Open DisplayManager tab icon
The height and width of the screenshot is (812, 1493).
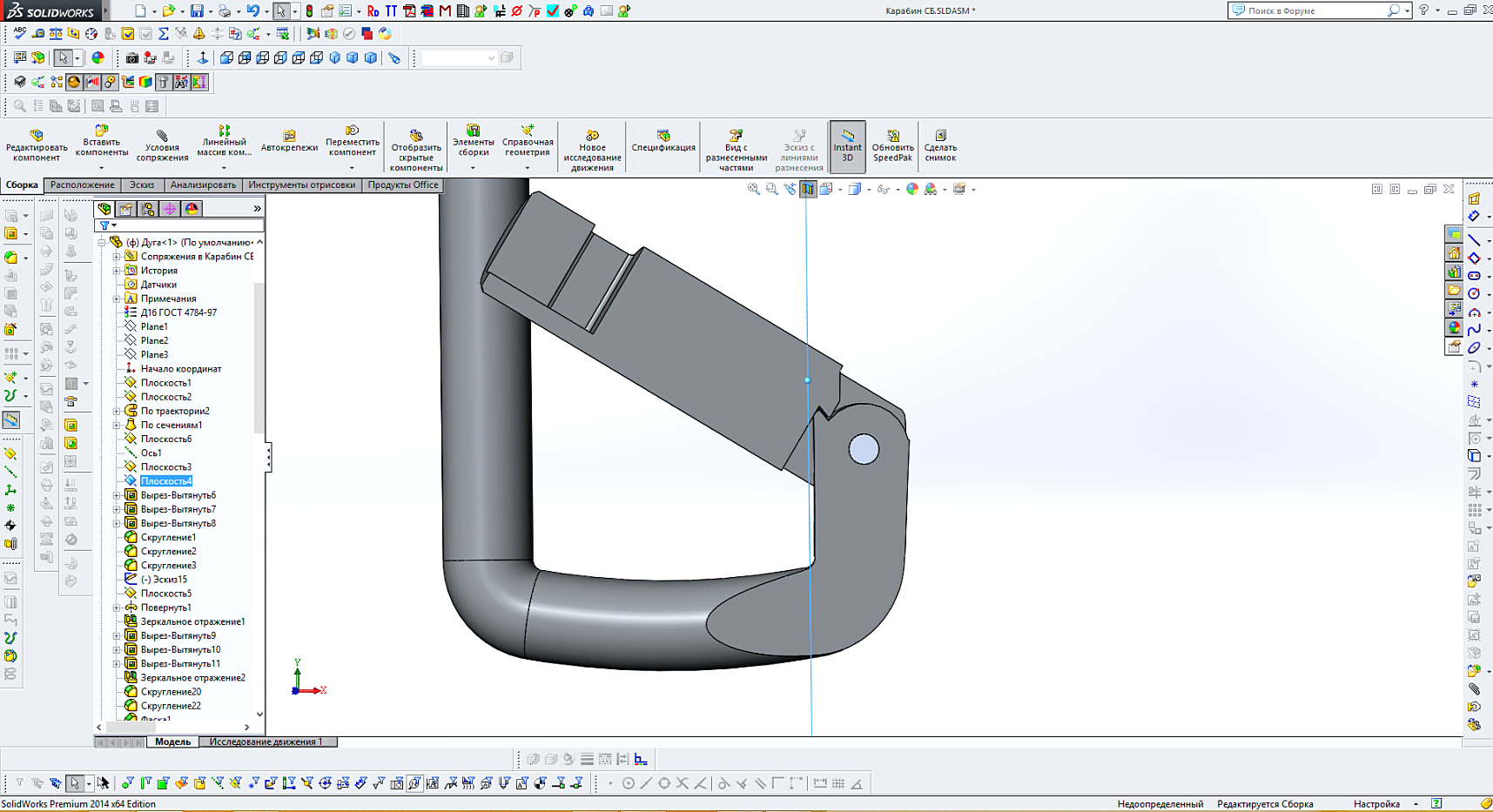(192, 209)
